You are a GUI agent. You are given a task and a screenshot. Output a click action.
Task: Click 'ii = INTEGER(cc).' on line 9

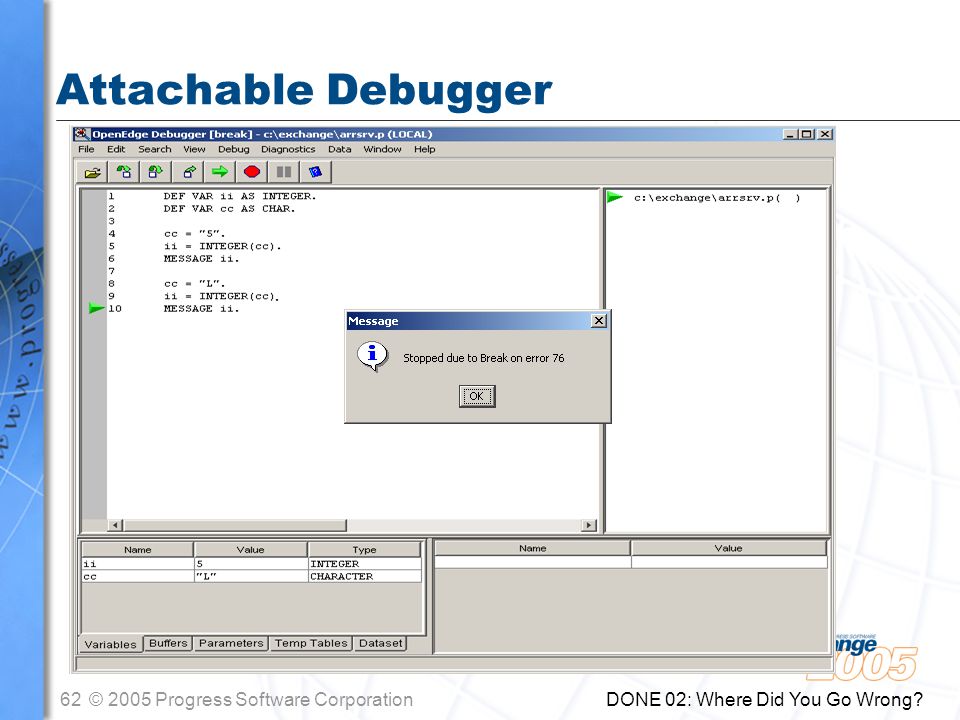[x=222, y=296]
